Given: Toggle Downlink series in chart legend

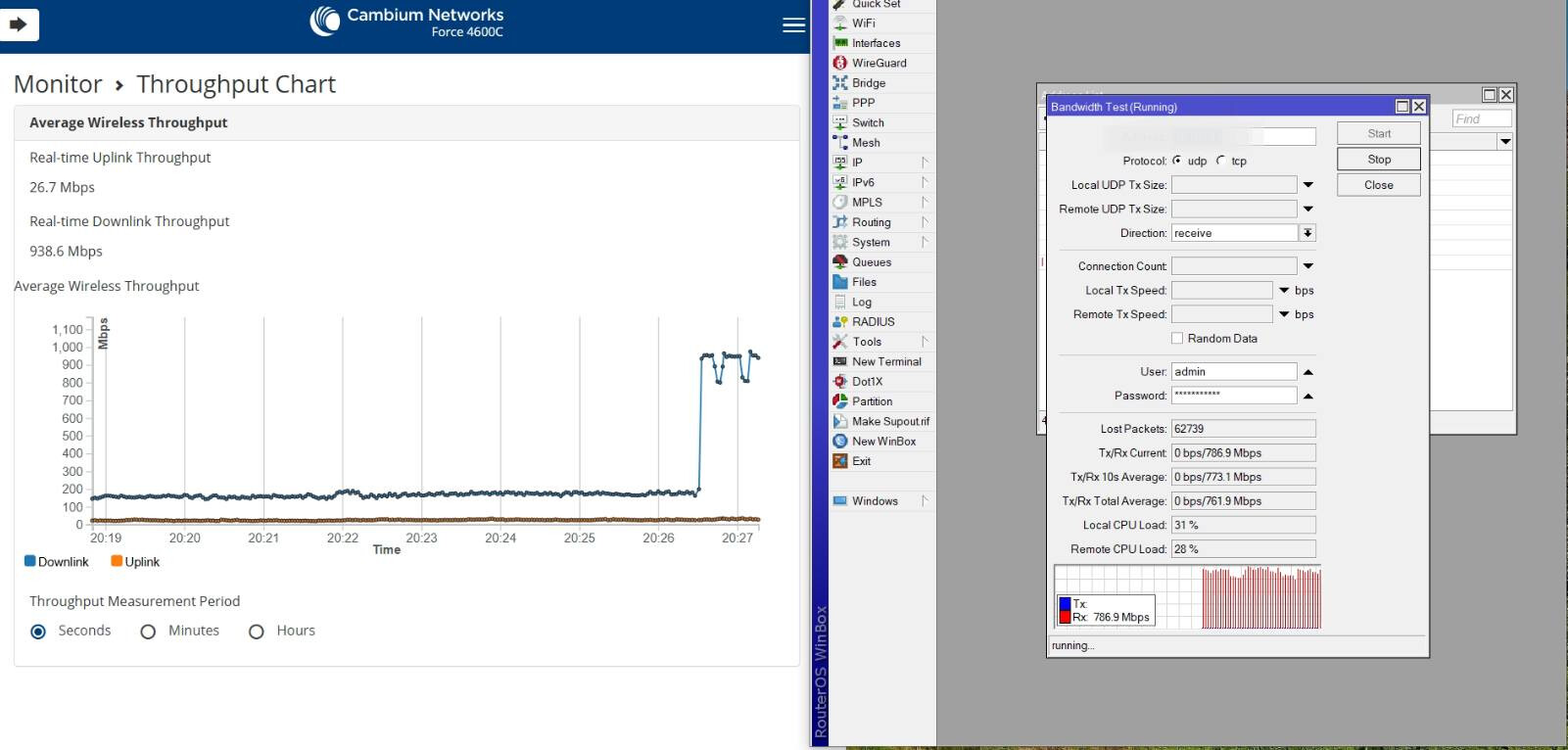Looking at the screenshot, I should click(56, 562).
